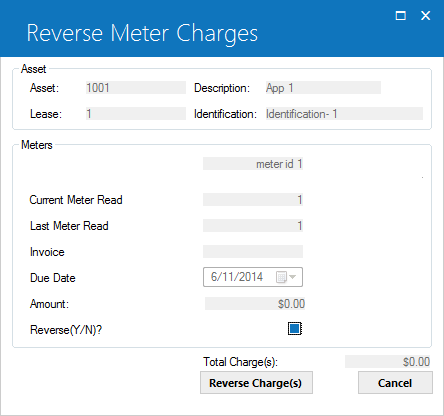Click the Last Meter Read value field
Viewport: 444px width, 416px height.
pyautogui.click(x=253, y=226)
